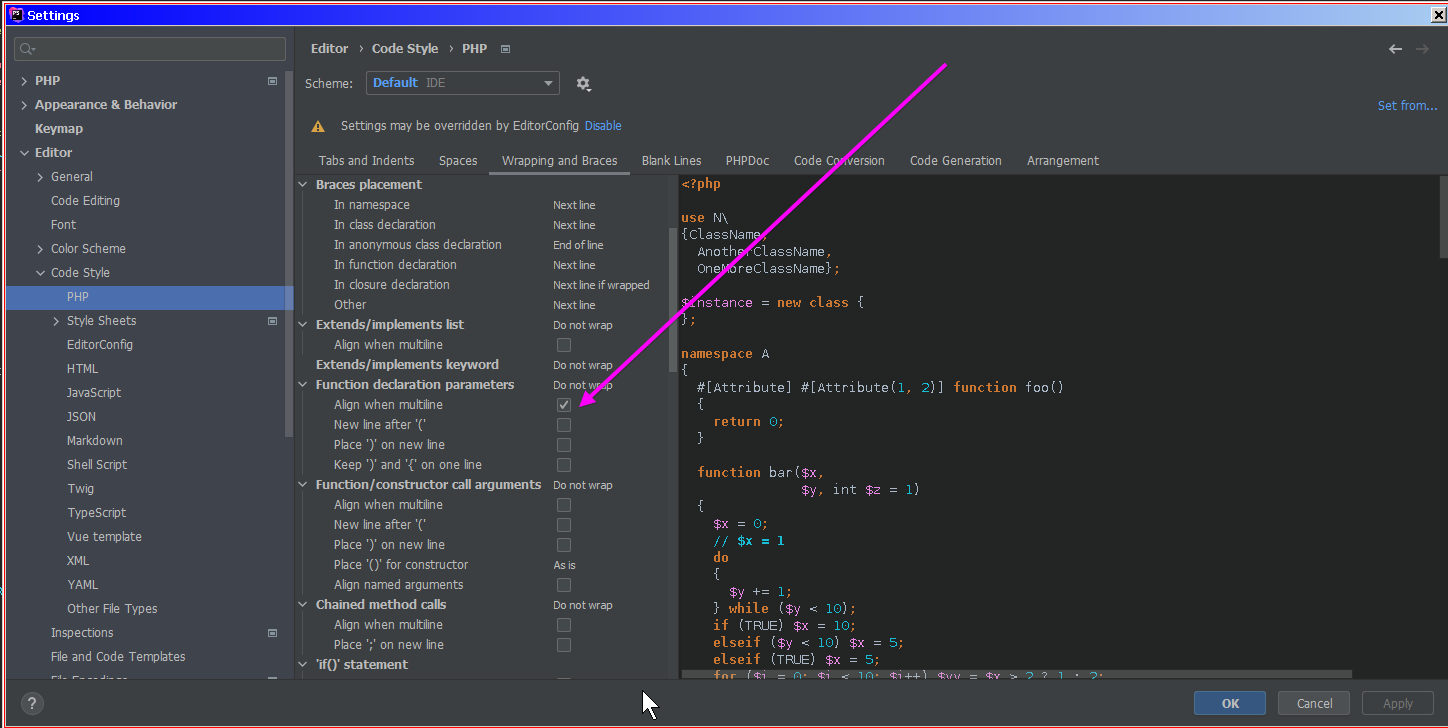The height and width of the screenshot is (728, 1448).
Task: Collapse the Braces placement section
Action: point(304,185)
